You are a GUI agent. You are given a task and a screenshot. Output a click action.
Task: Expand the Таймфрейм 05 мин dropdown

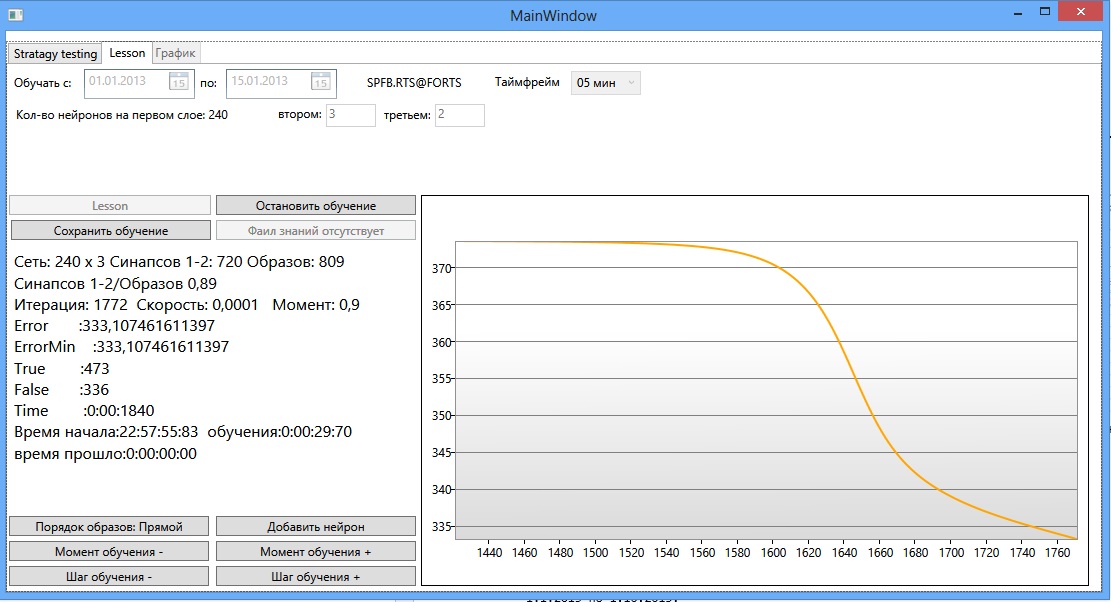point(605,83)
